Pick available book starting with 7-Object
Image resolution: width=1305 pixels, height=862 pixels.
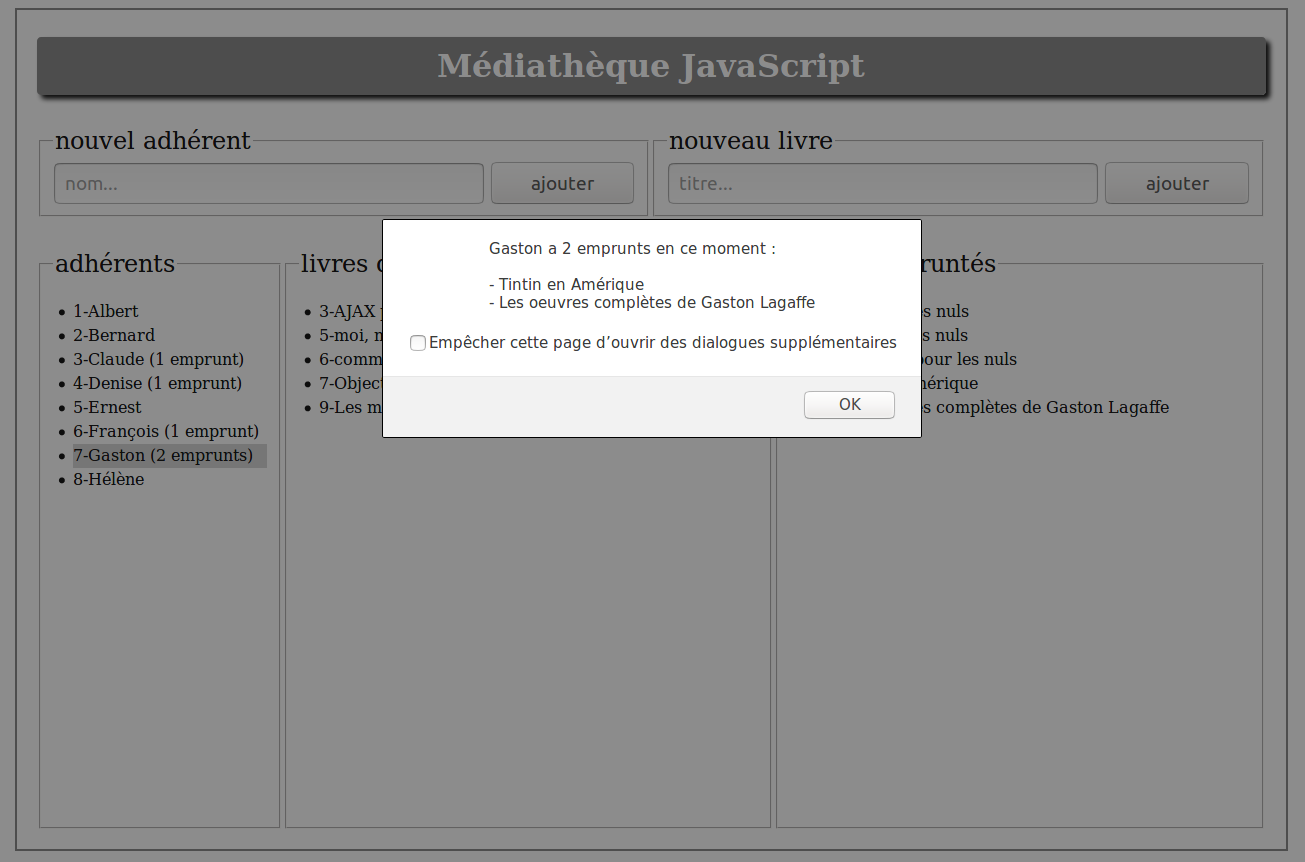pyautogui.click(x=351, y=383)
